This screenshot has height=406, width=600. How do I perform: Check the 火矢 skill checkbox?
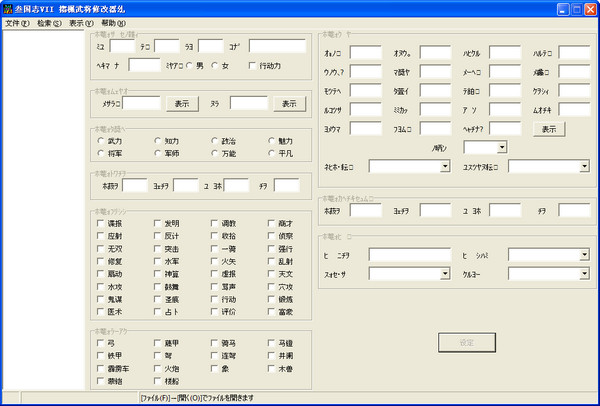[x=215, y=260]
